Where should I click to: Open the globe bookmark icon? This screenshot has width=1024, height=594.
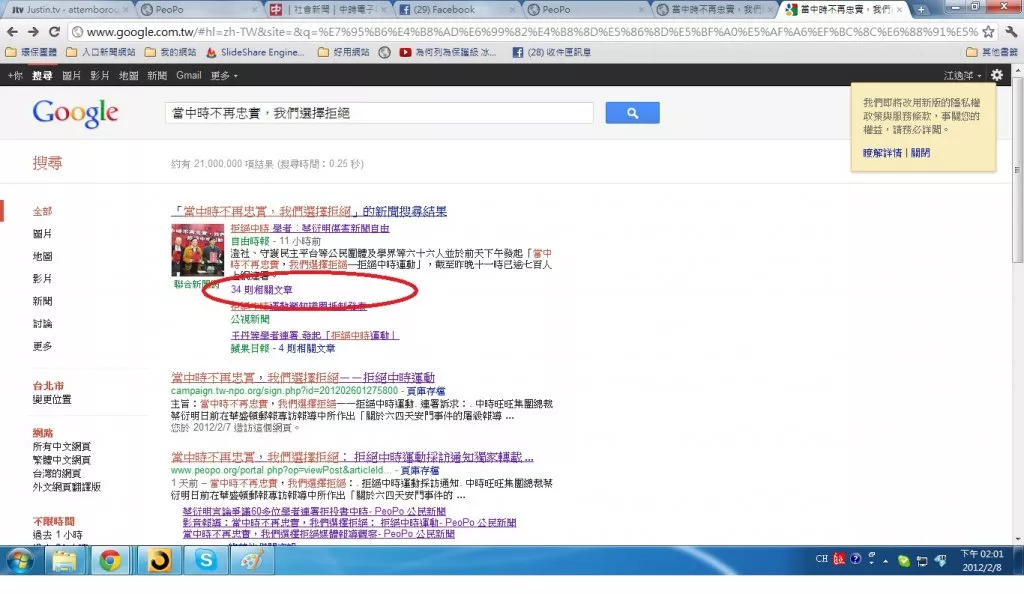tap(385, 52)
